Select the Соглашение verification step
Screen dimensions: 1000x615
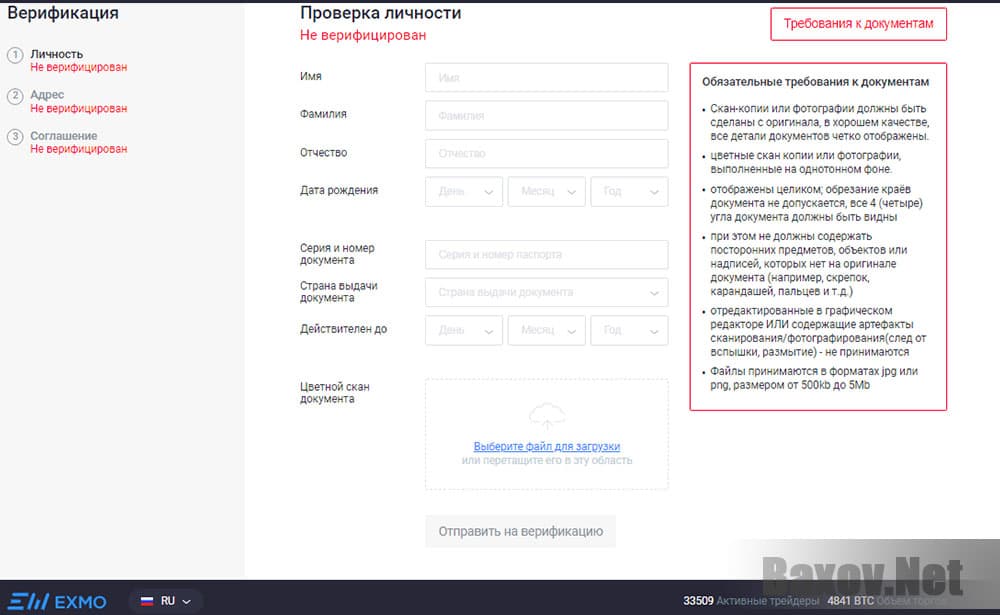pyautogui.click(x=64, y=135)
